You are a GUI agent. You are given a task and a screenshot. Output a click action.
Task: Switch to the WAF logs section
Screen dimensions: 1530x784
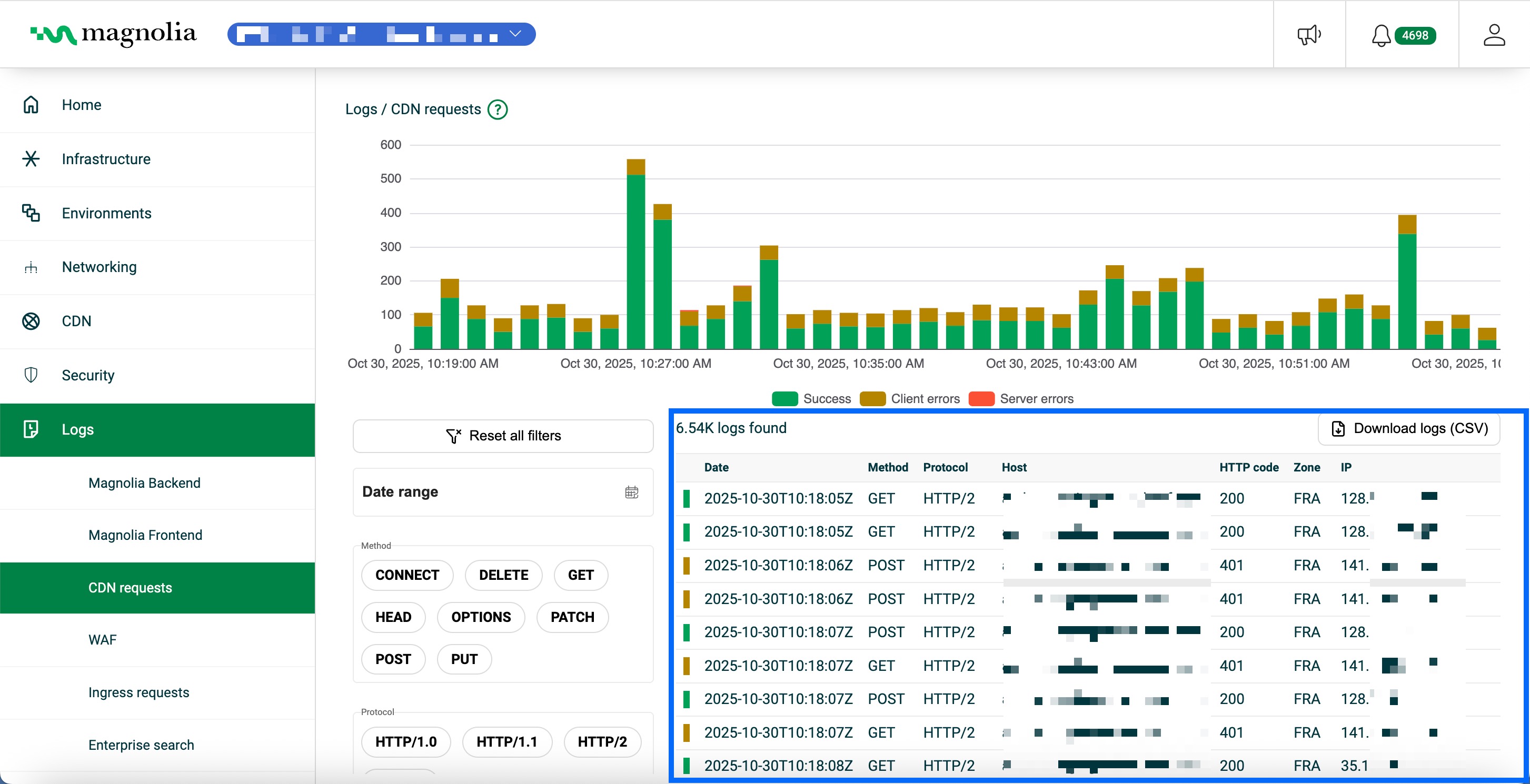tap(102, 639)
